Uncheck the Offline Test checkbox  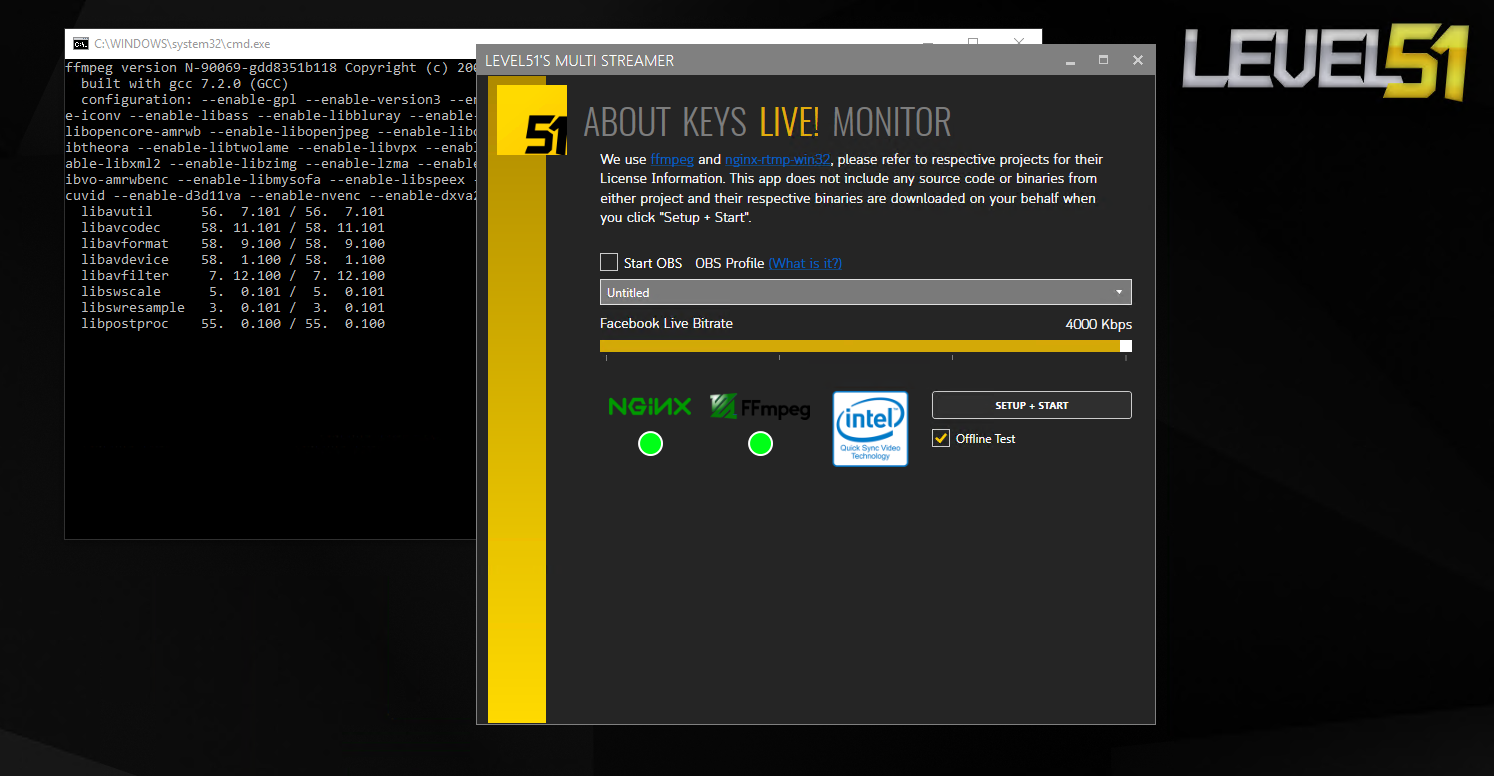pyautogui.click(x=941, y=438)
